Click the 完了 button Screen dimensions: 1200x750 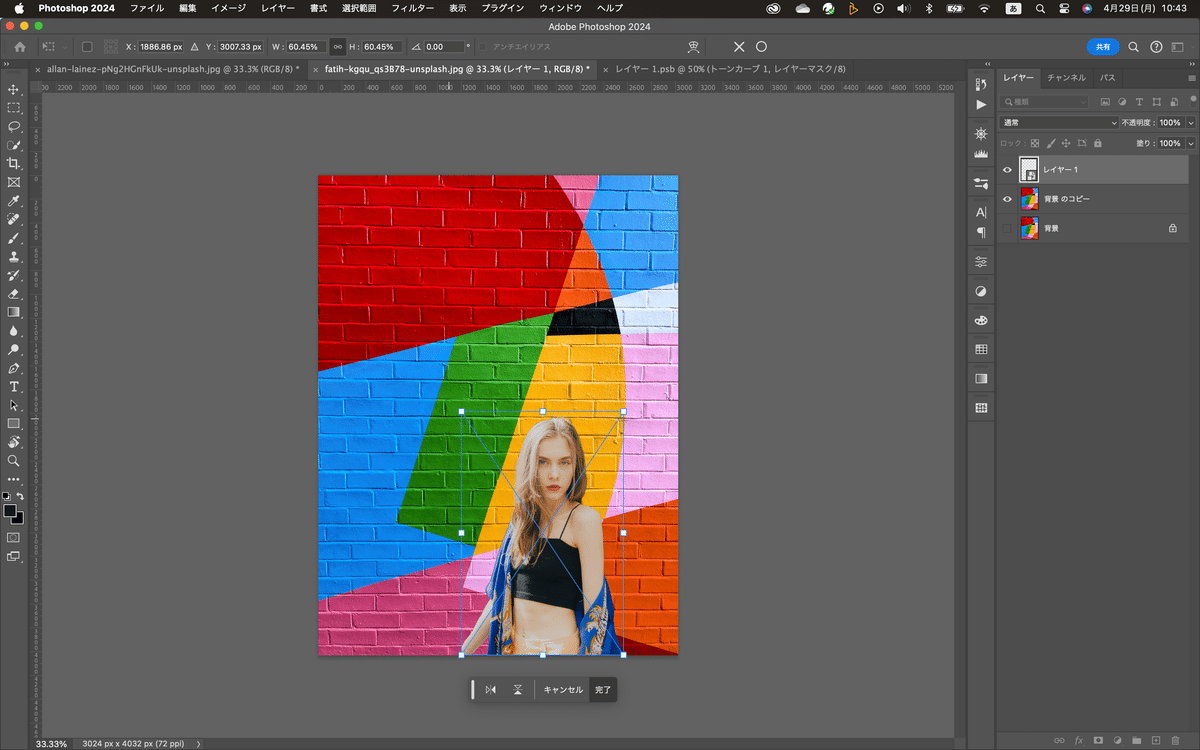[x=602, y=690]
